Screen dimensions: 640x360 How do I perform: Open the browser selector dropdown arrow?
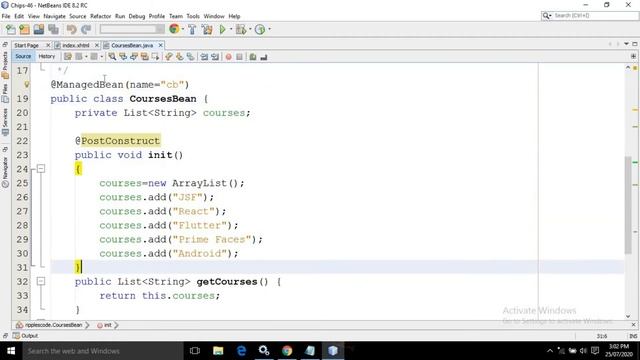(182, 29)
